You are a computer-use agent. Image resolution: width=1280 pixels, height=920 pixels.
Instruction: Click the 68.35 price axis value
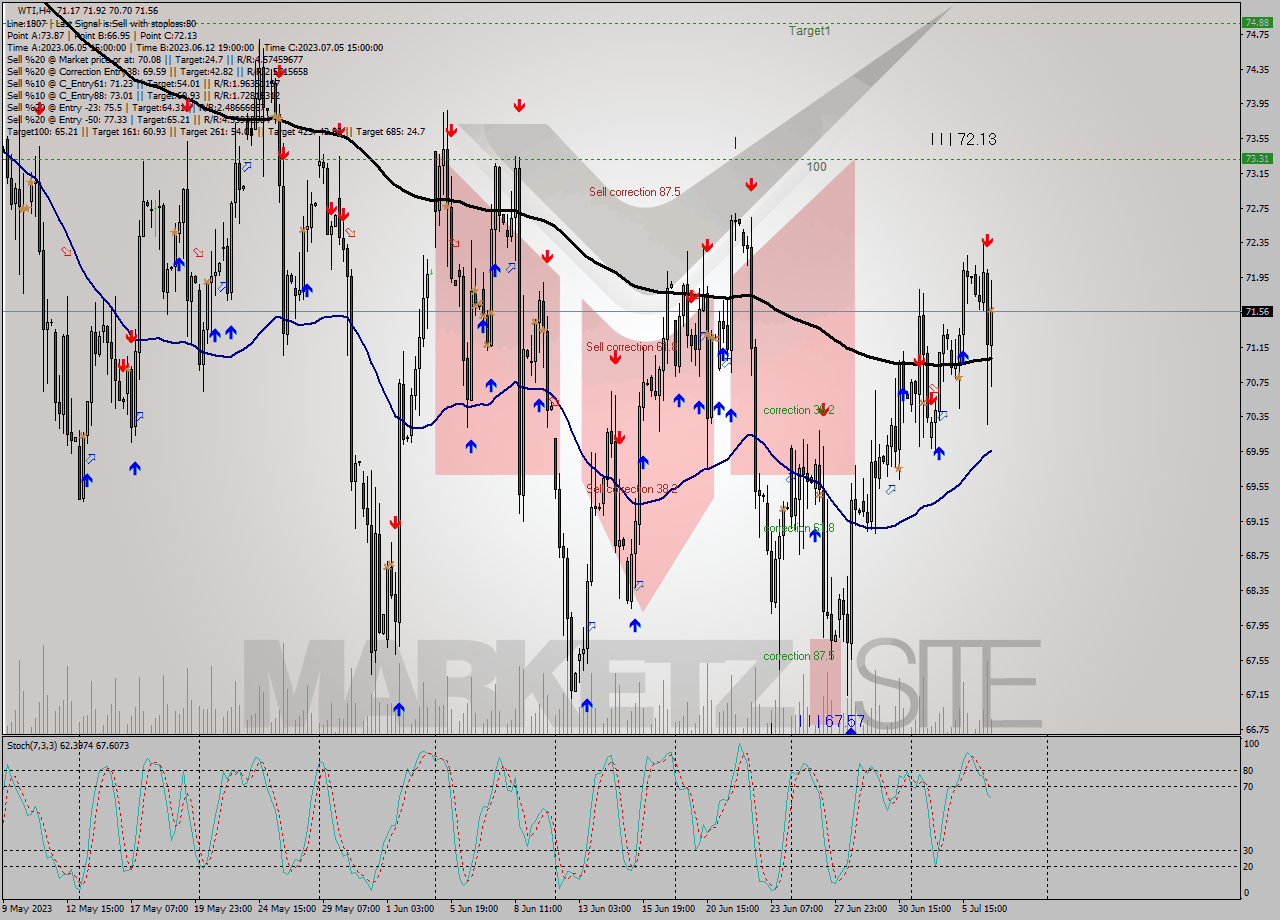click(x=1256, y=590)
